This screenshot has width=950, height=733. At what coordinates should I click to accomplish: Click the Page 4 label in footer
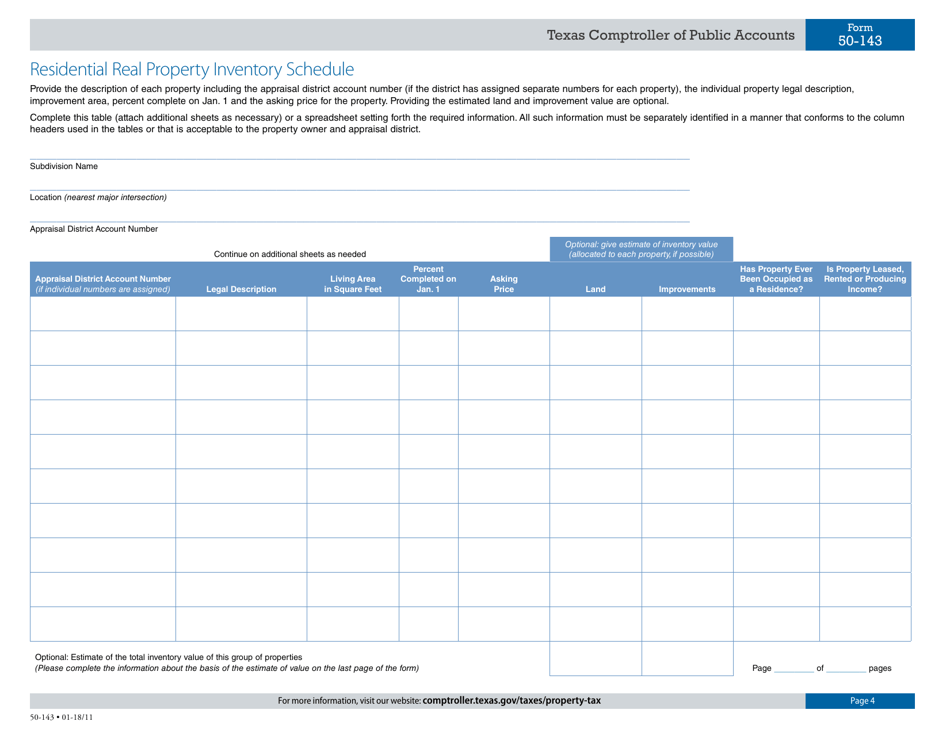click(x=861, y=701)
